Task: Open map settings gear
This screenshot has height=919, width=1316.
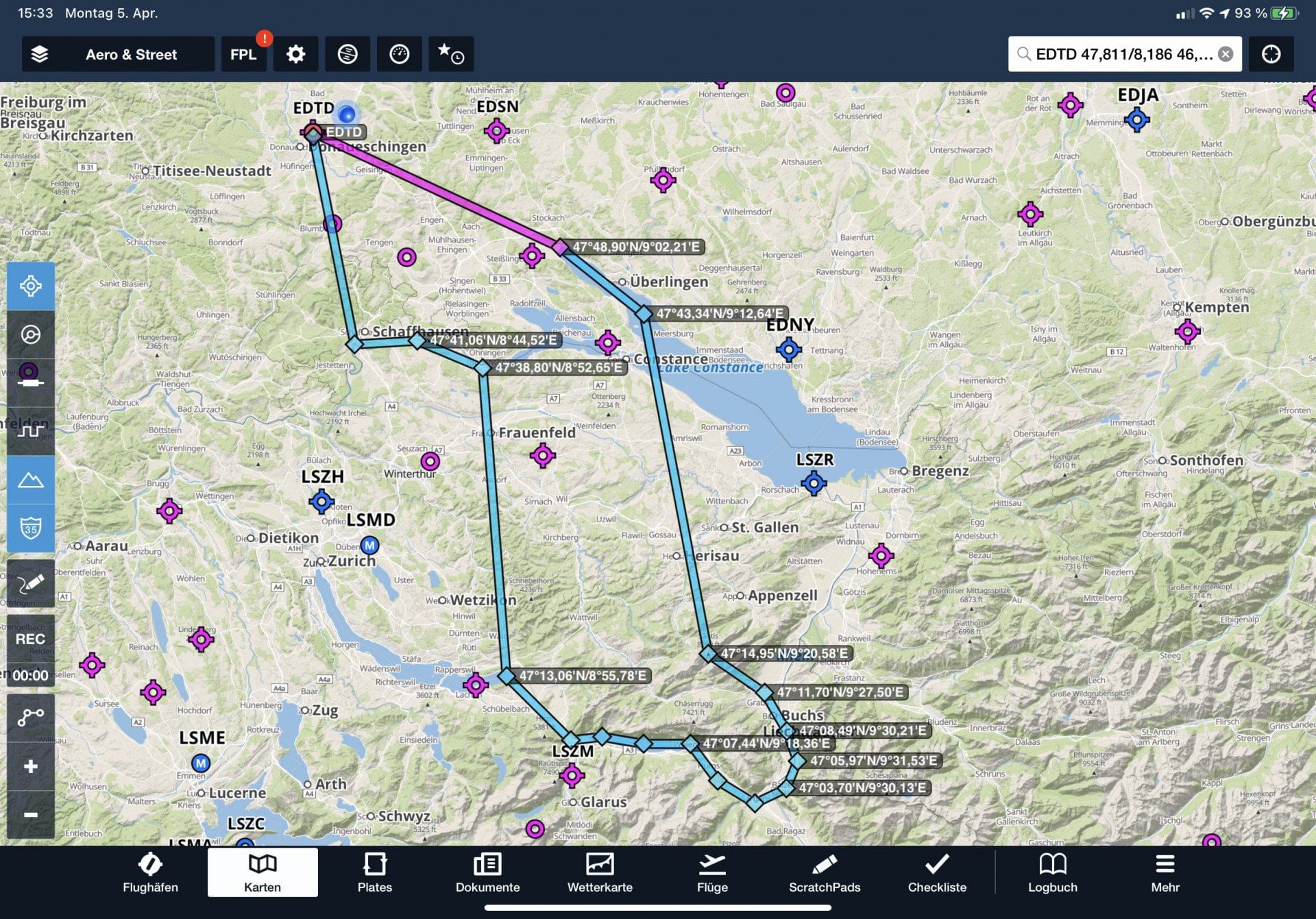Action: 295,54
